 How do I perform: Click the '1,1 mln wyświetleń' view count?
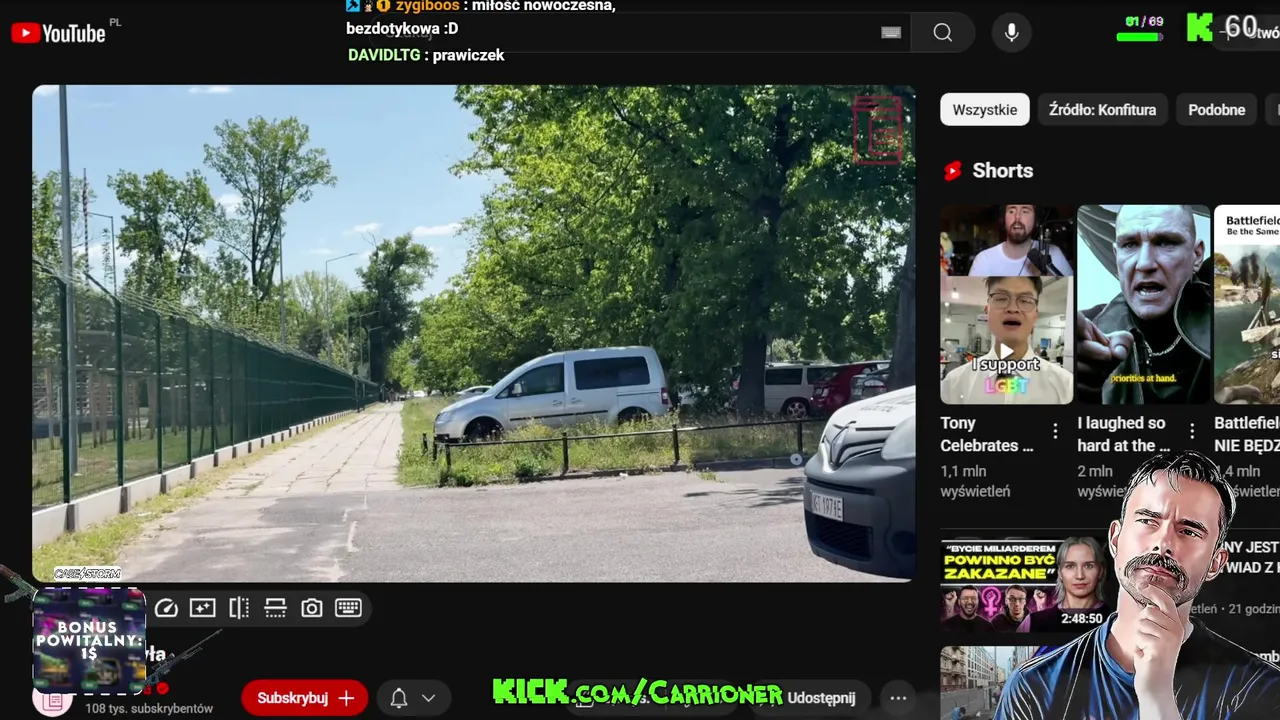(978, 481)
